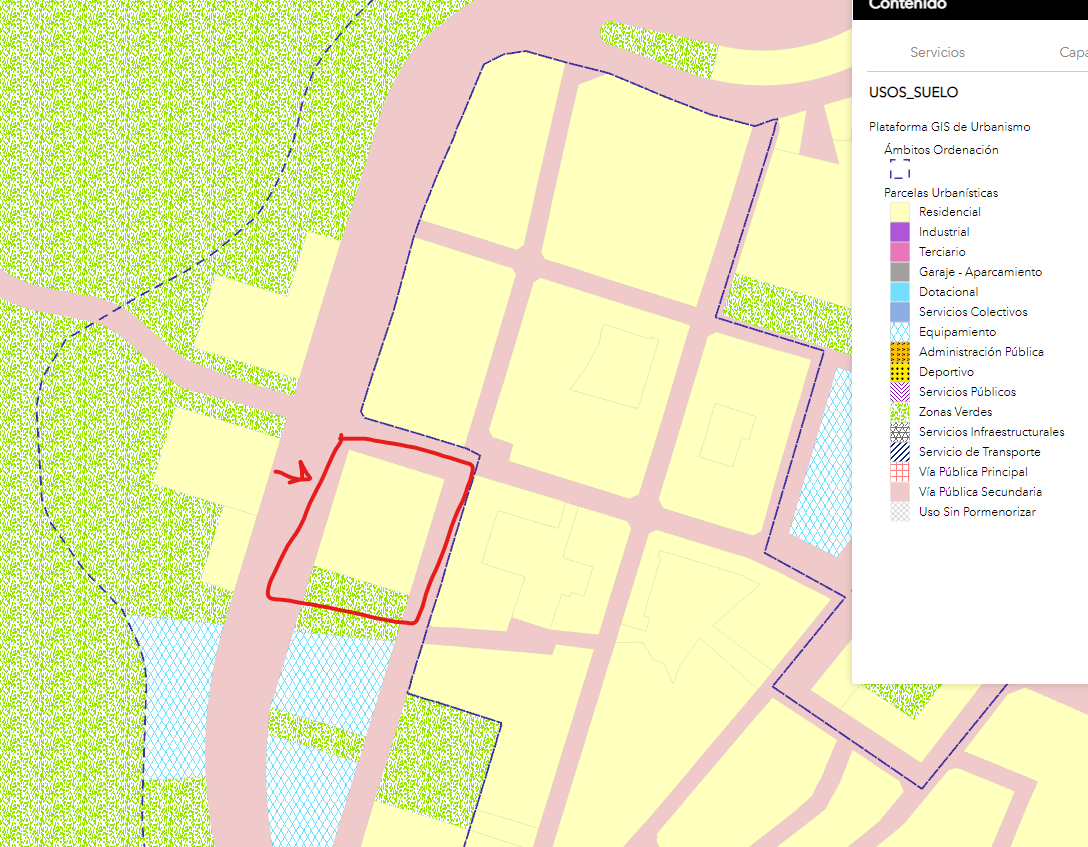This screenshot has height=847, width=1088.
Task: Click the Servicio de Transporte striped icon
Action: tap(900, 452)
